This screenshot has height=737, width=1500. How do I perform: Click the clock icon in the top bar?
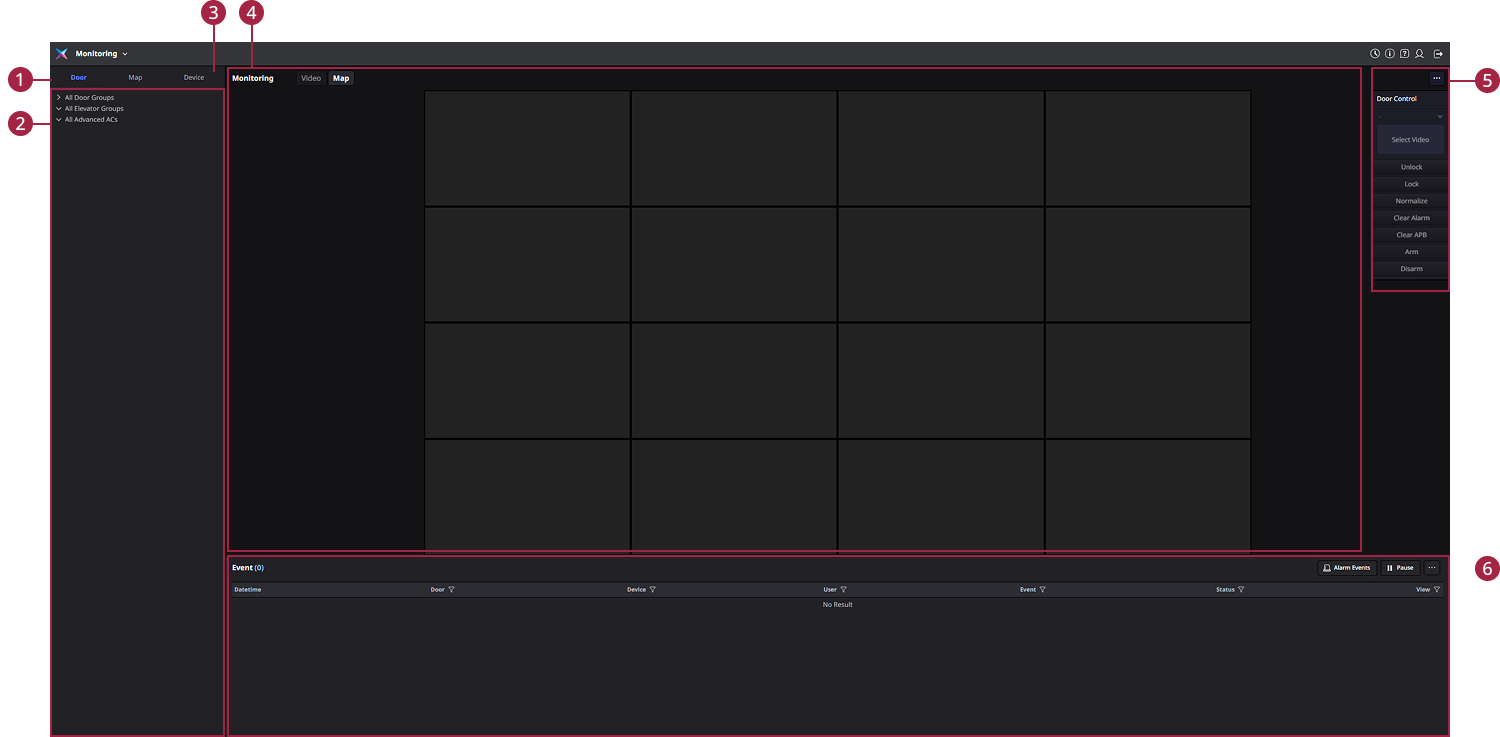tap(1375, 54)
